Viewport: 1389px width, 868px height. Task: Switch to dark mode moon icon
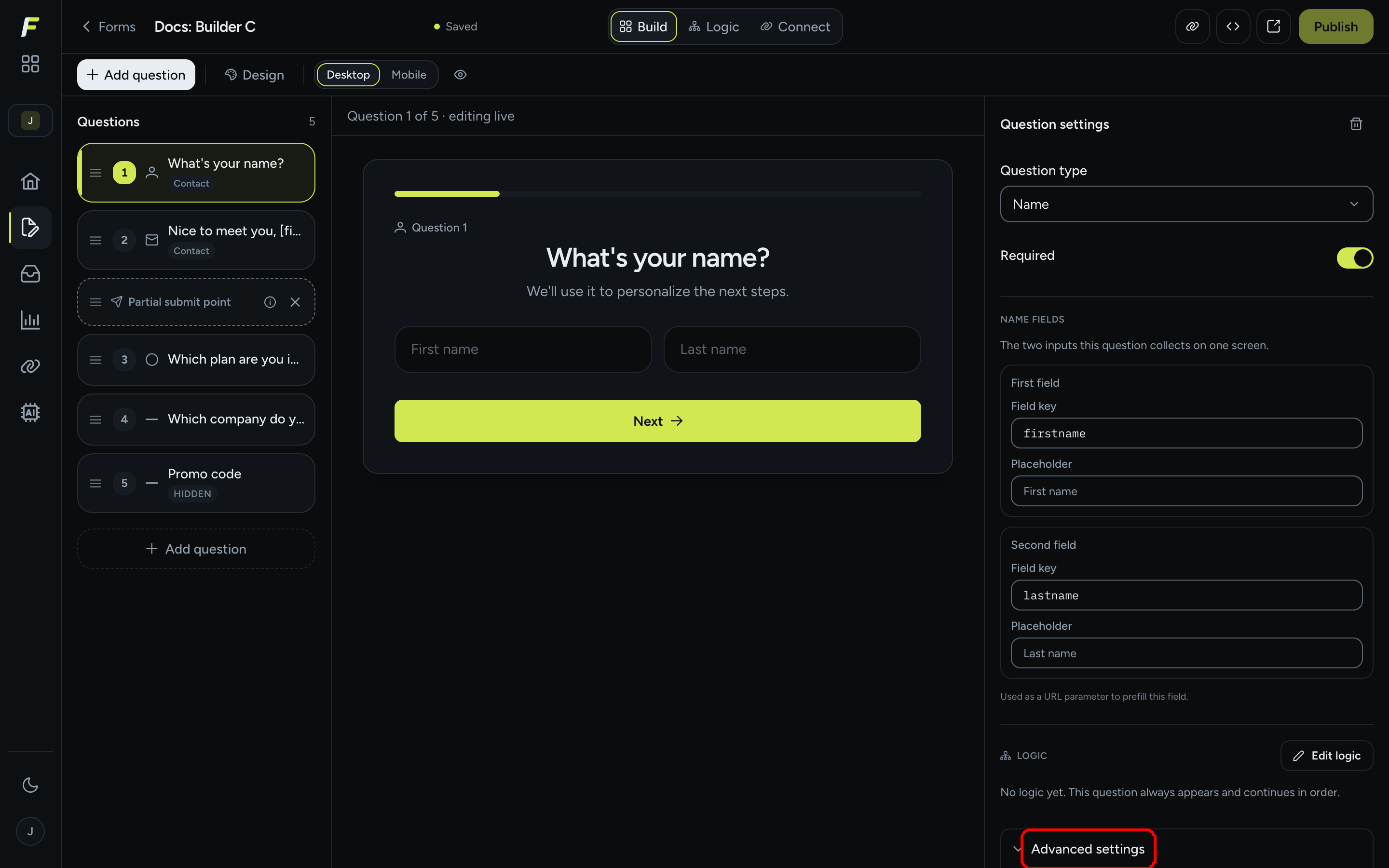[x=30, y=785]
